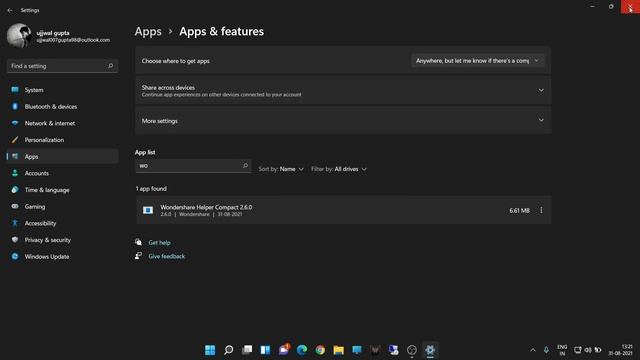
Task: Click the Get help icon
Action: 138,242
